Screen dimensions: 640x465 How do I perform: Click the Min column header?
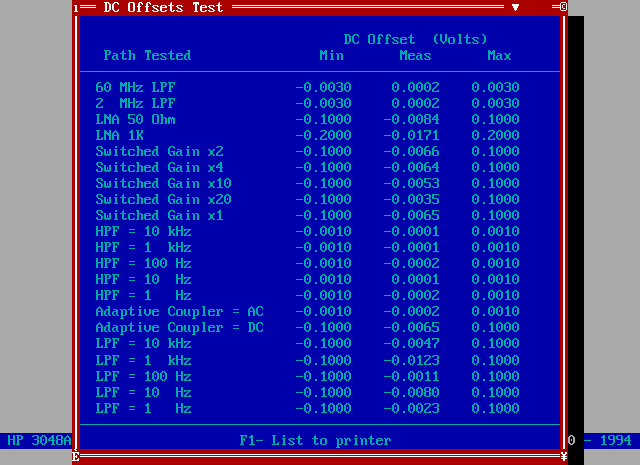pyautogui.click(x=331, y=56)
